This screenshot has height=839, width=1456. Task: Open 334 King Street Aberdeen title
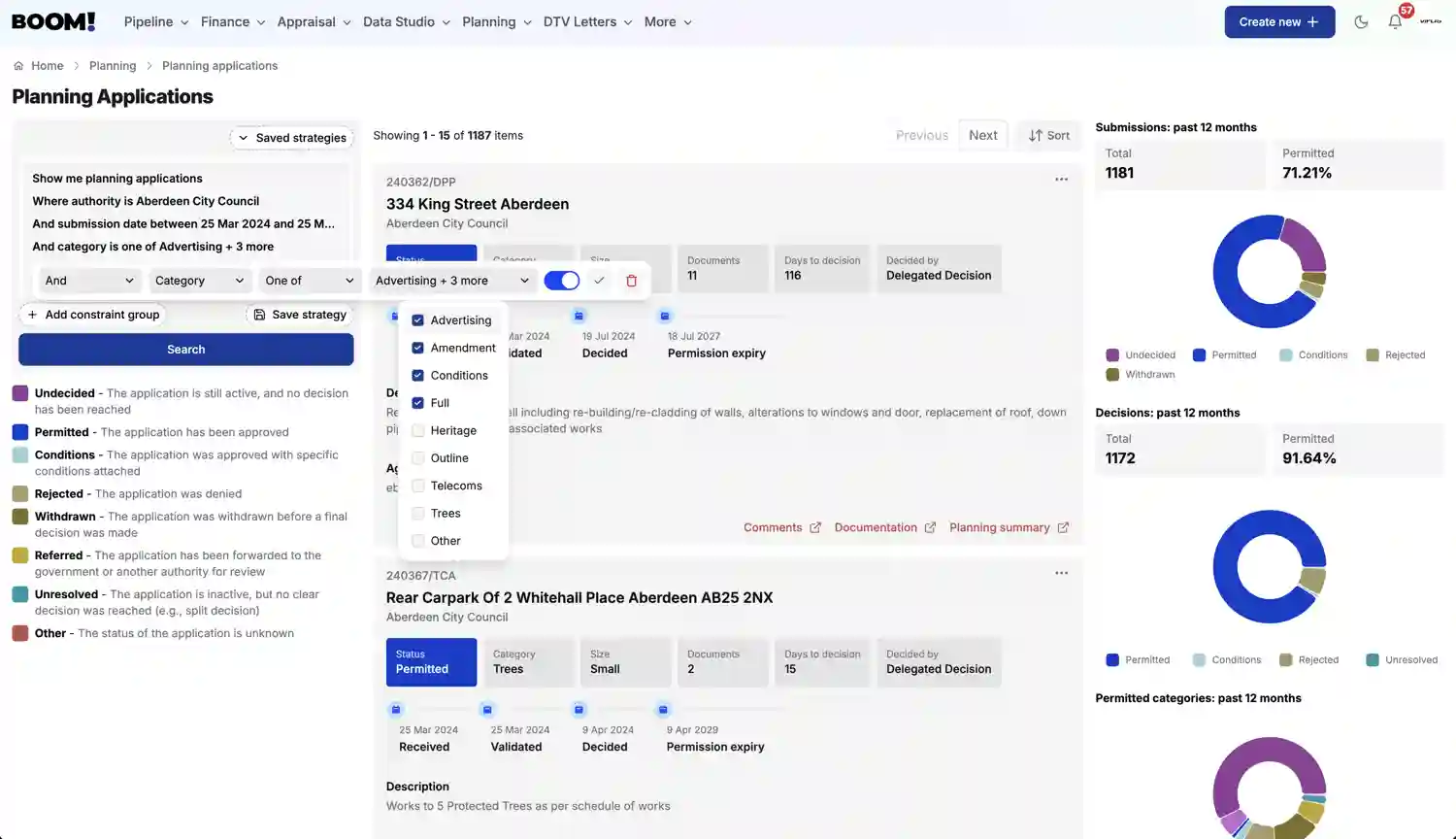[x=478, y=204]
